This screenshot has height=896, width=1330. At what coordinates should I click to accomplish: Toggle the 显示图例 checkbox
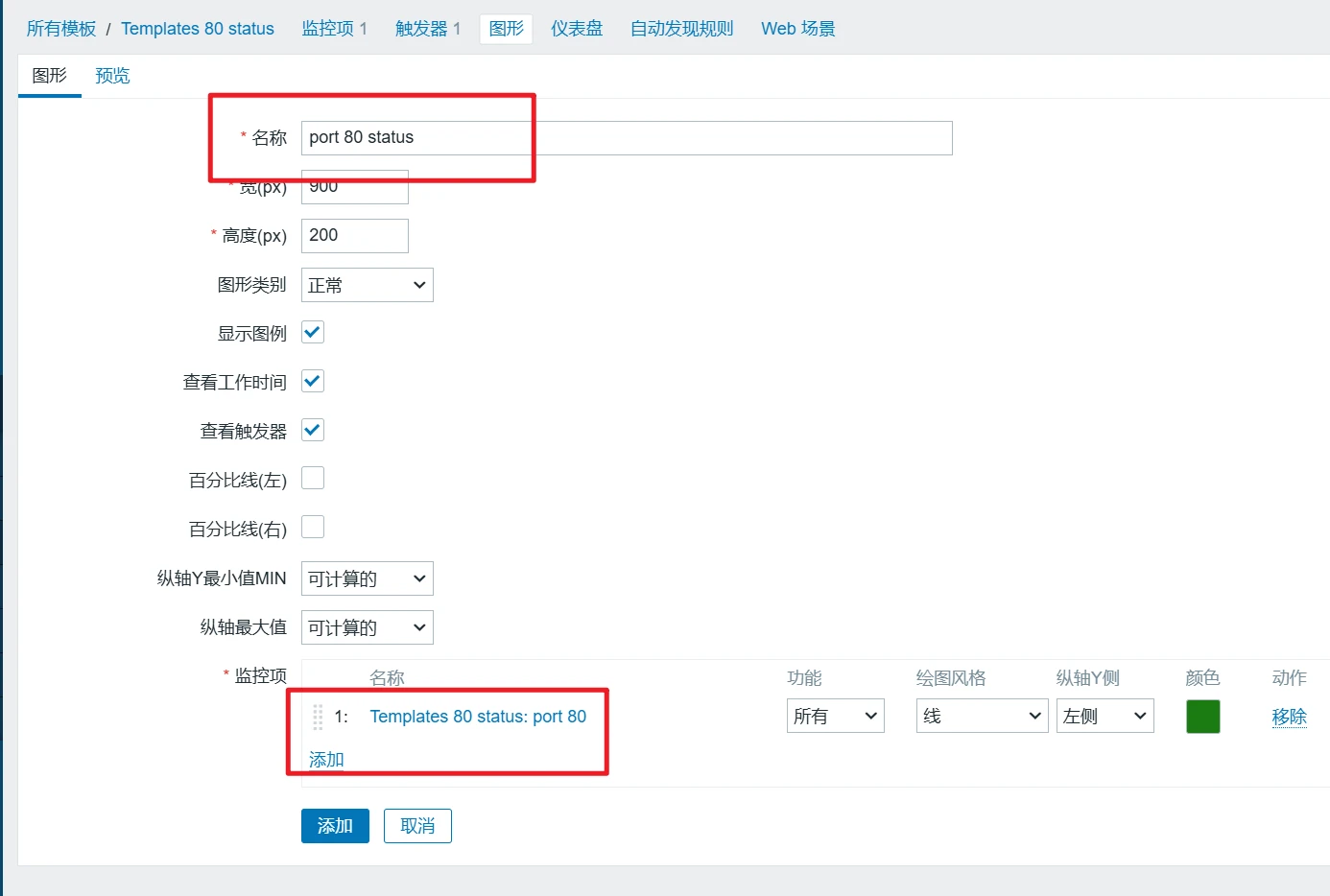[313, 333]
